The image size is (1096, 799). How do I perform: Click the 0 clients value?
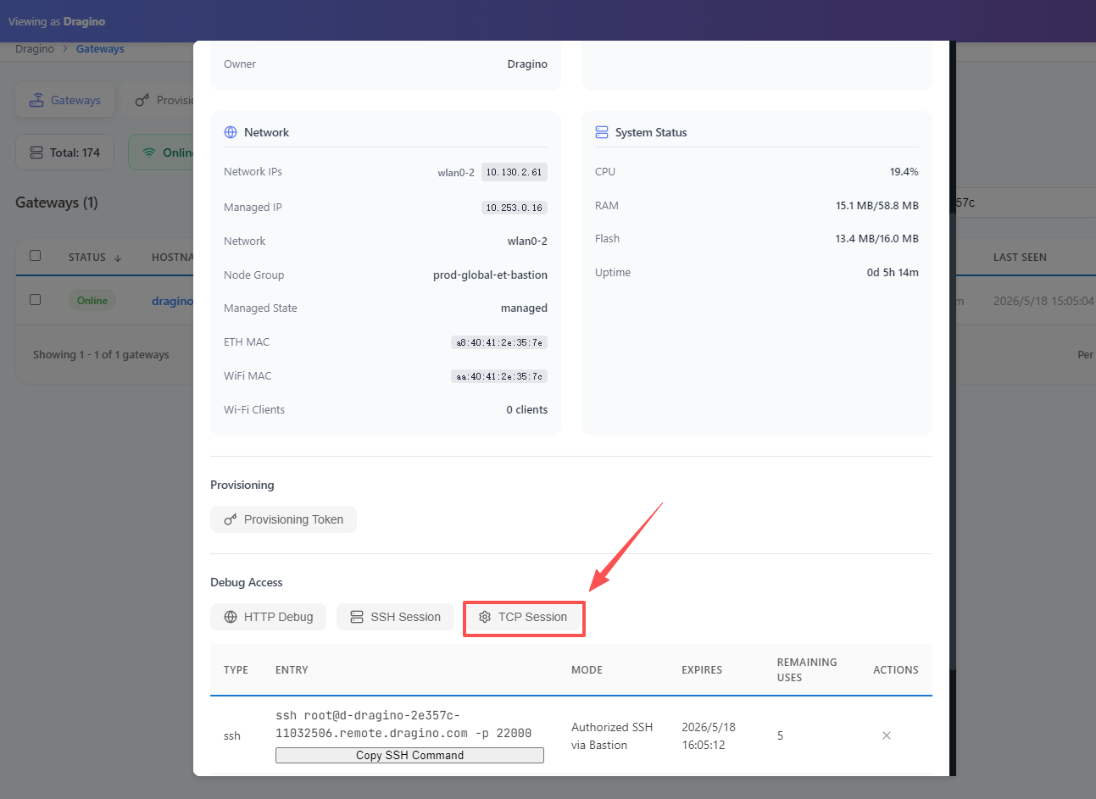coord(527,410)
